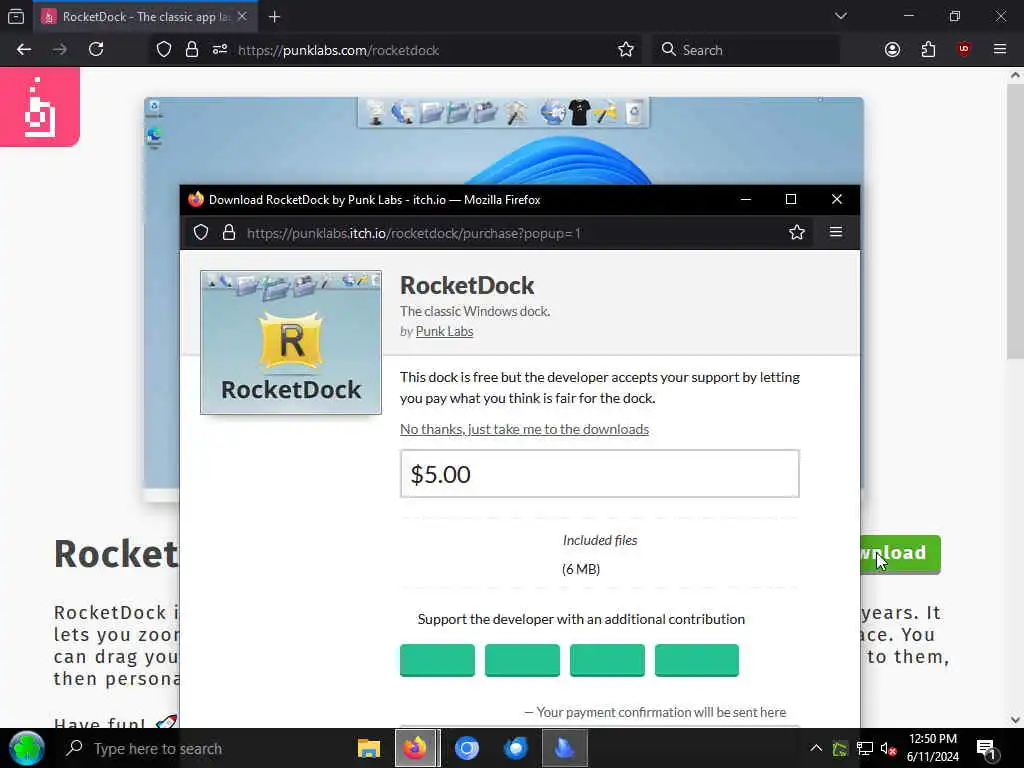Click the first green contribution button

click(438, 660)
